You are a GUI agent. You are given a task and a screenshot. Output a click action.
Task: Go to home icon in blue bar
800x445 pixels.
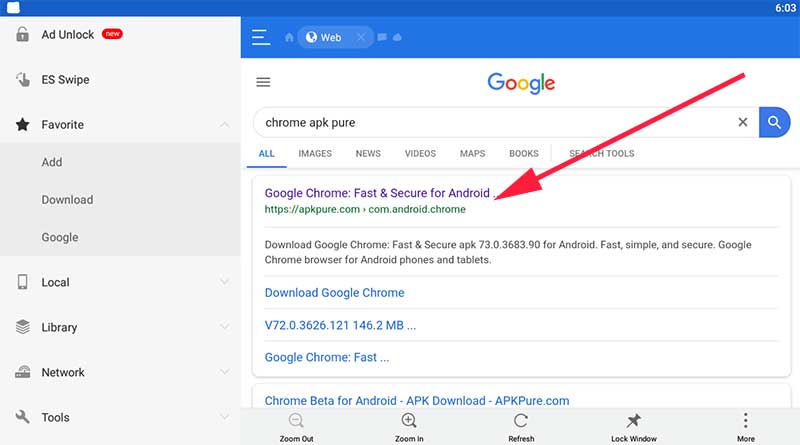point(289,37)
